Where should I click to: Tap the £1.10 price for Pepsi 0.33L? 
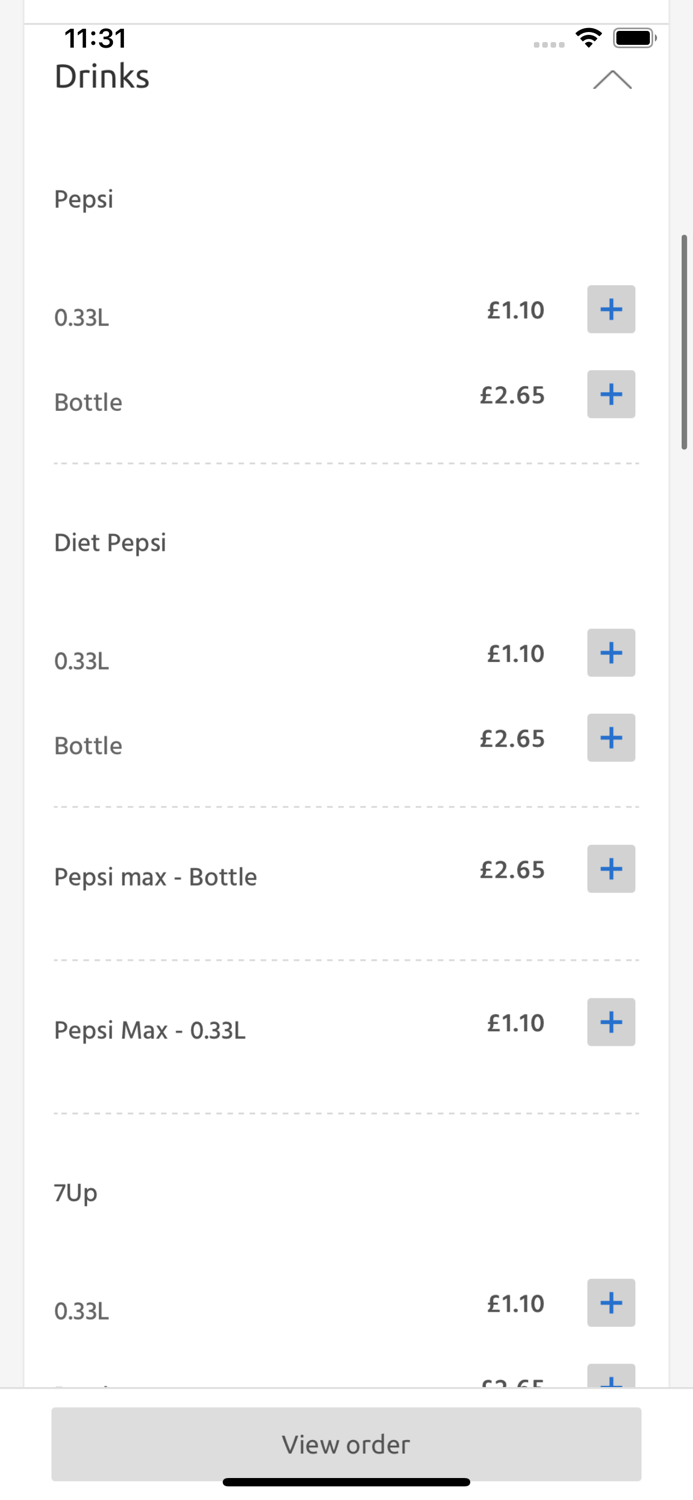point(515,310)
